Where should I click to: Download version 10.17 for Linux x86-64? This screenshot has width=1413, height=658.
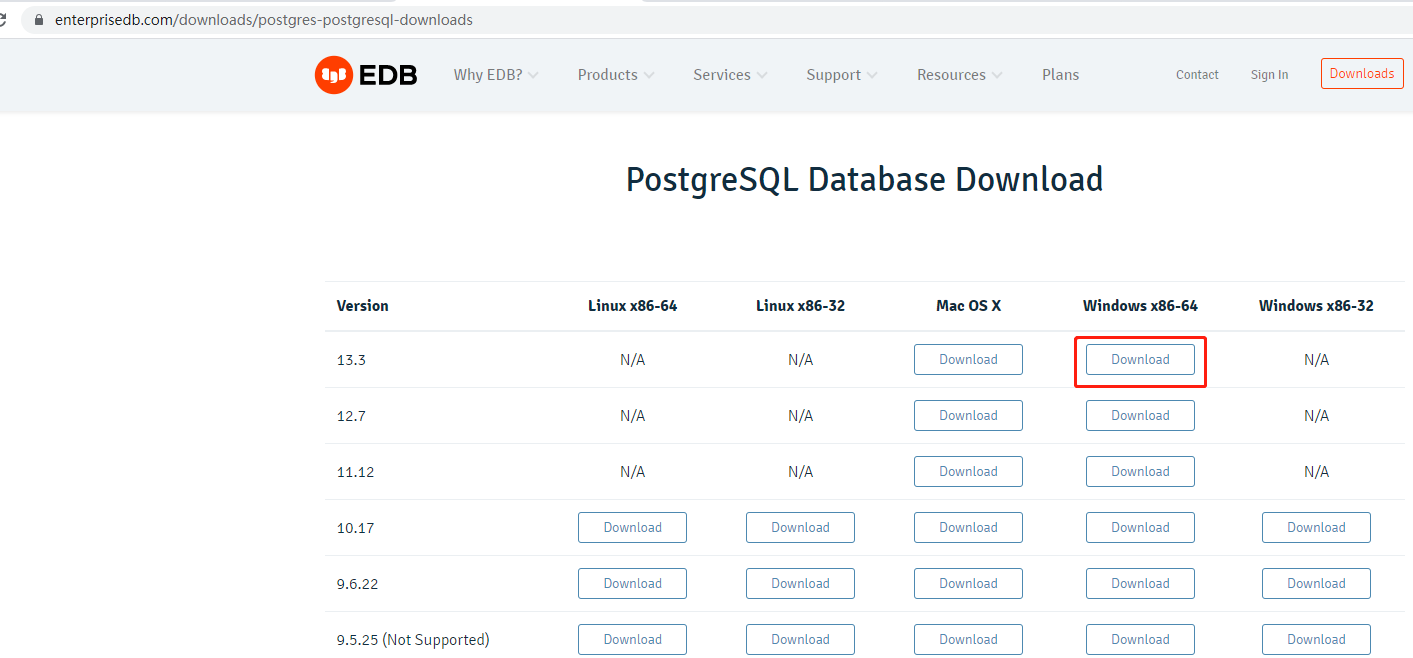(632, 528)
